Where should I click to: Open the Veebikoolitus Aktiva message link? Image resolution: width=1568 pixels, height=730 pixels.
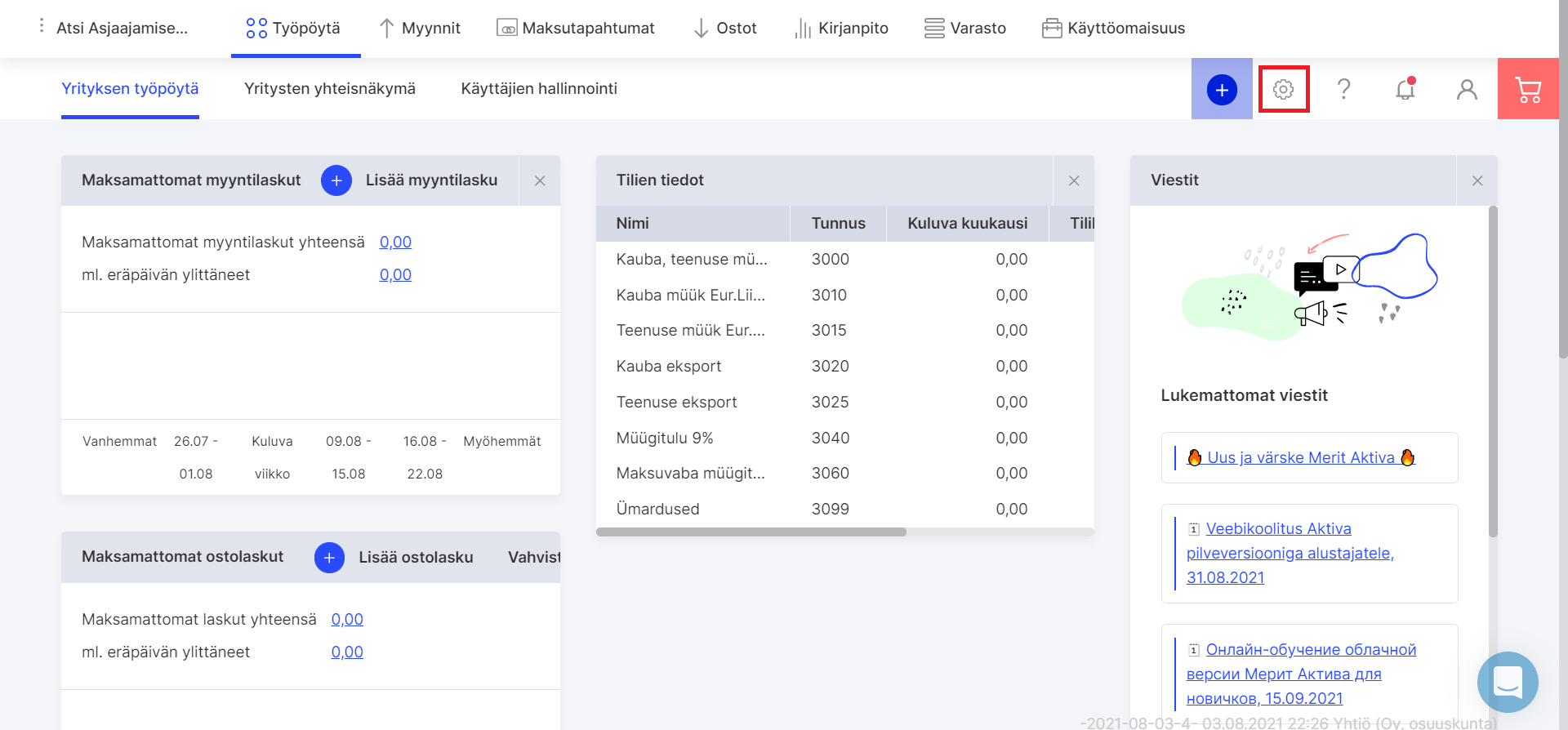pyautogui.click(x=1290, y=553)
